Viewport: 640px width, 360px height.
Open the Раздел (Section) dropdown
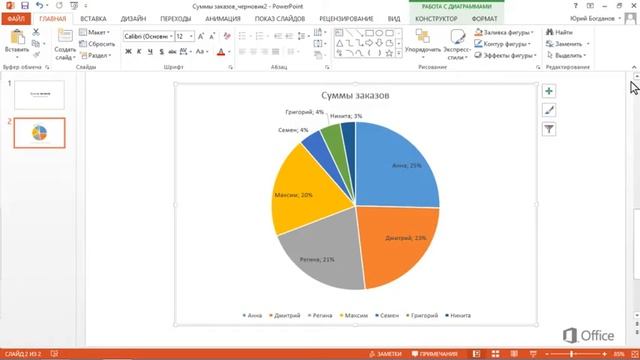click(95, 55)
